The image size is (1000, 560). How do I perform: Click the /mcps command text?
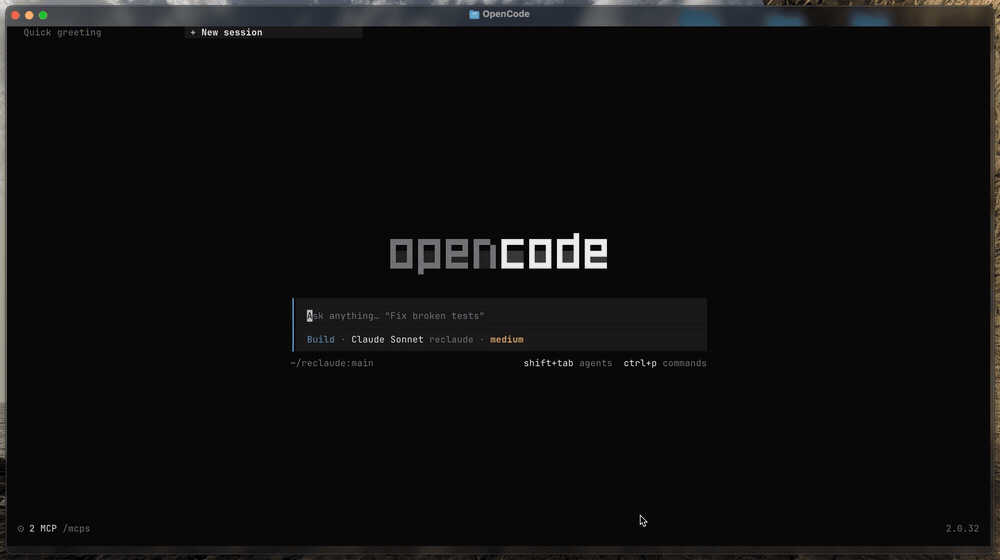76,529
